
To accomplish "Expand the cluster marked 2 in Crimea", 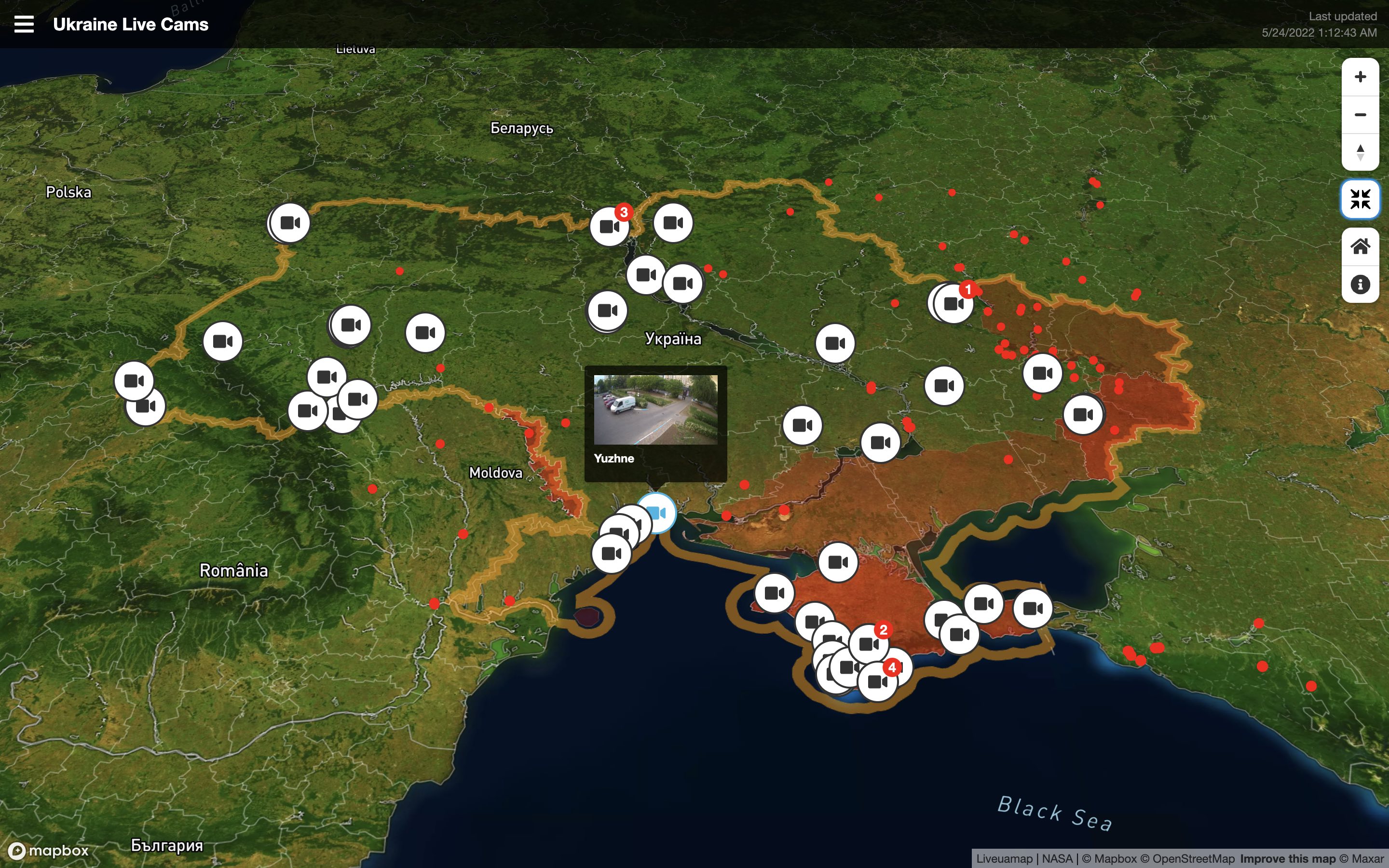I will pyautogui.click(x=884, y=629).
